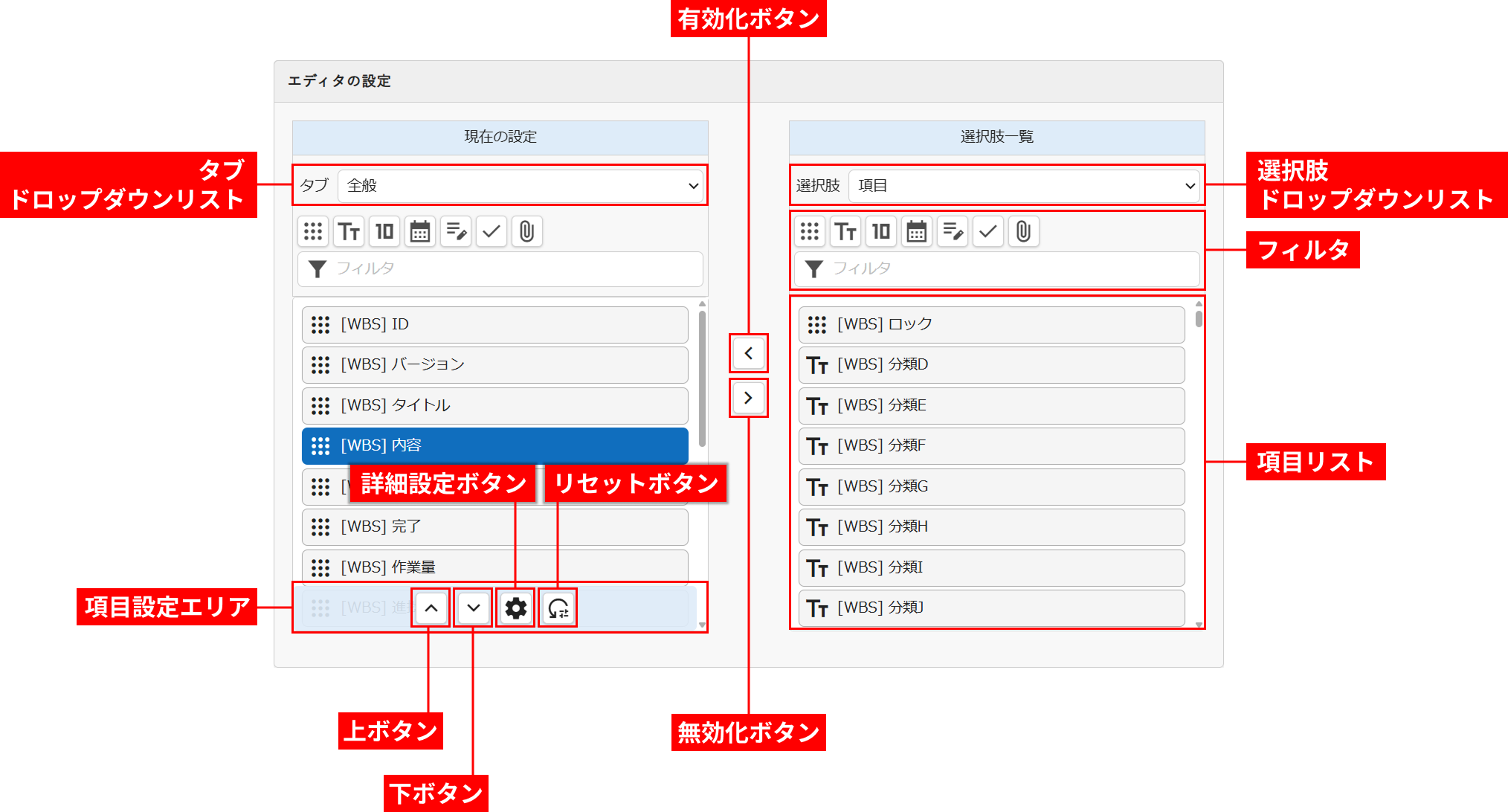Image resolution: width=1508 pixels, height=812 pixels.
Task: Click grid filter icon in 現在の設定
Action: pyautogui.click(x=313, y=231)
